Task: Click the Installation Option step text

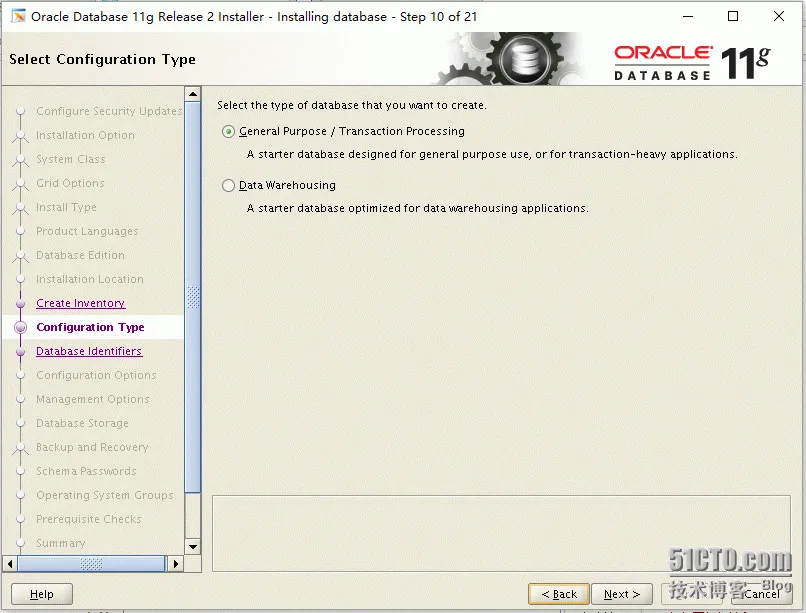Action: (x=85, y=135)
